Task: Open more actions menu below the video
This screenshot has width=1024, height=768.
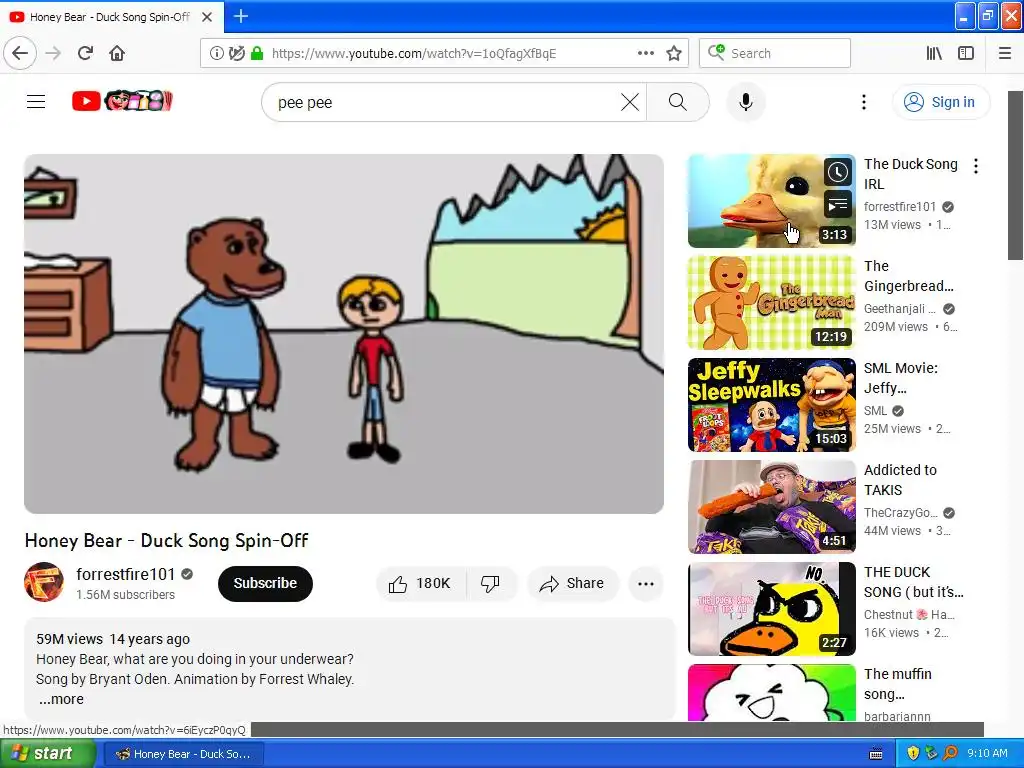Action: pos(646,584)
